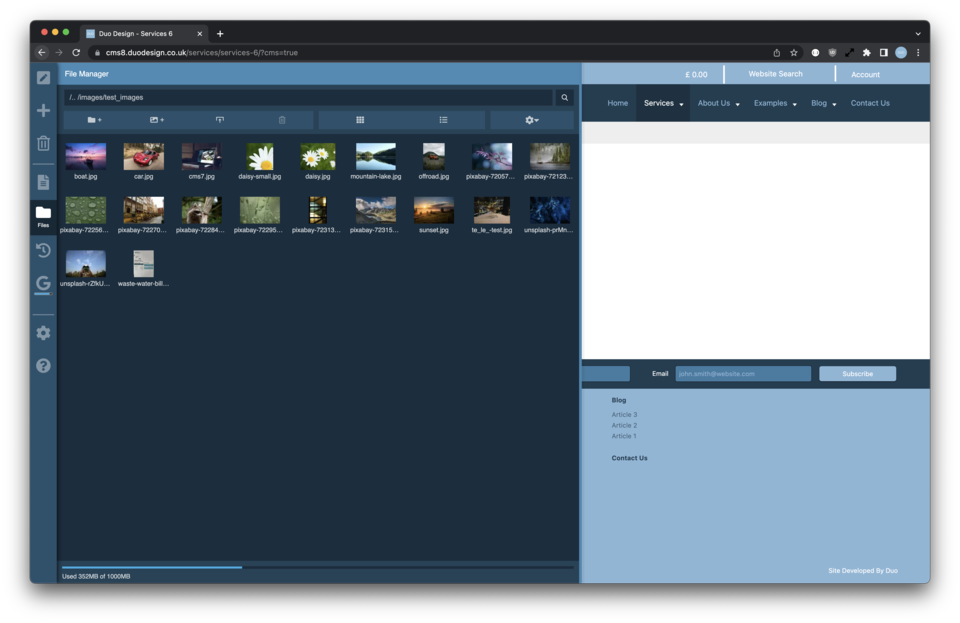Open the Account link
This screenshot has height=623, width=960.
(x=865, y=74)
